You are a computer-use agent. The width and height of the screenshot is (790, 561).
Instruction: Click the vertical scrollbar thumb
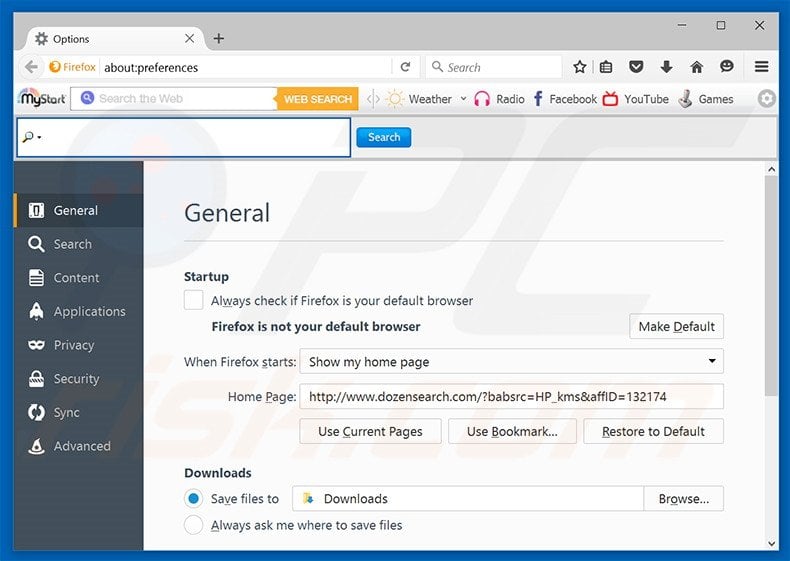click(x=771, y=286)
